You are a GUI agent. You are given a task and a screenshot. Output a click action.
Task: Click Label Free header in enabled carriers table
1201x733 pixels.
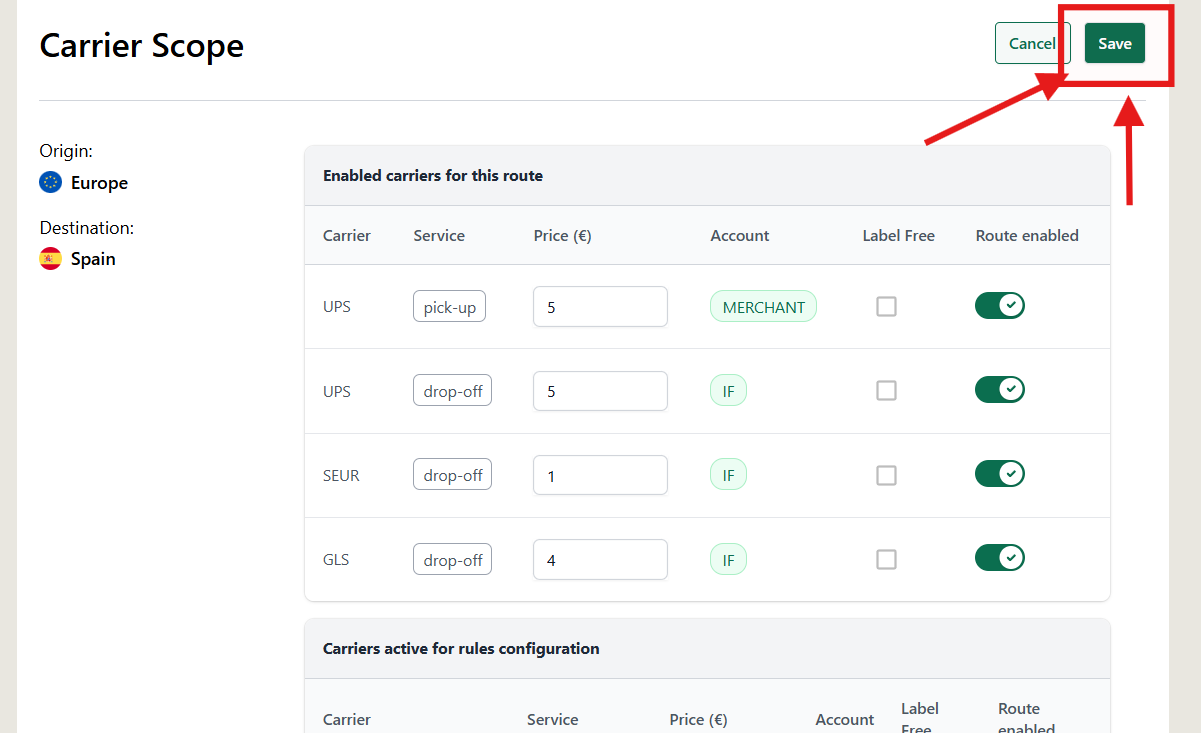[899, 235]
